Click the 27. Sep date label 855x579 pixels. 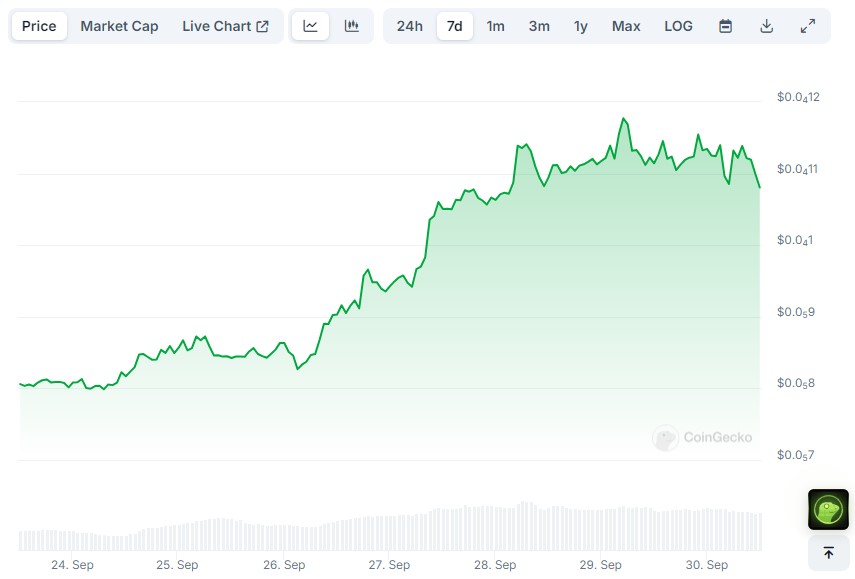[389, 565]
